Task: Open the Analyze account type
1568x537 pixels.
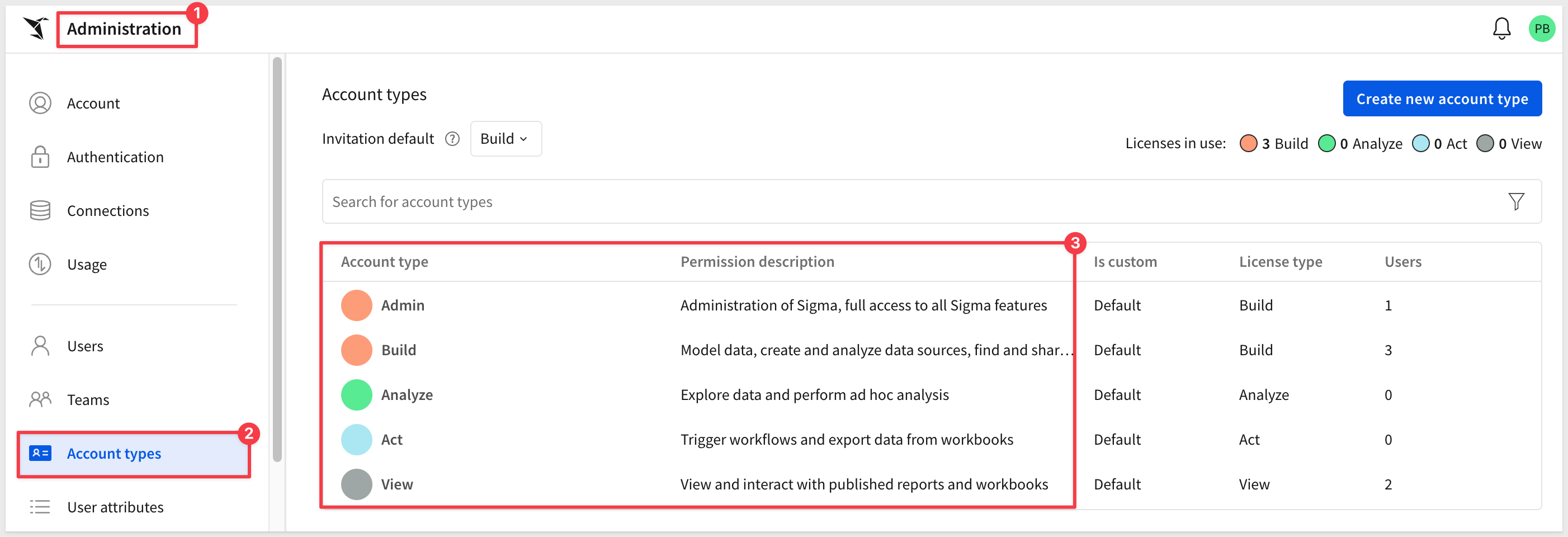Action: point(407,394)
